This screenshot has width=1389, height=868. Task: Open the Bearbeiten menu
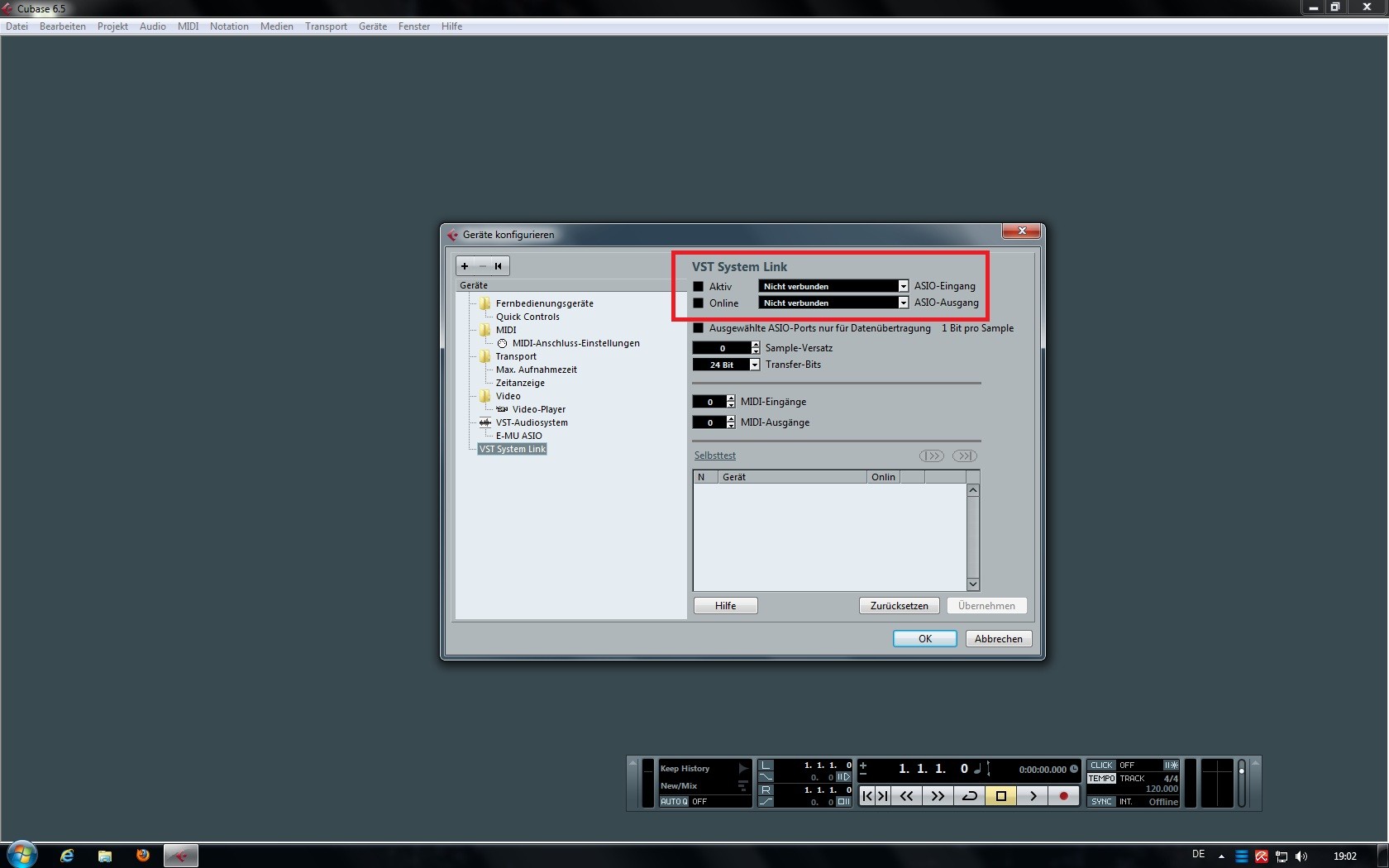click(63, 26)
